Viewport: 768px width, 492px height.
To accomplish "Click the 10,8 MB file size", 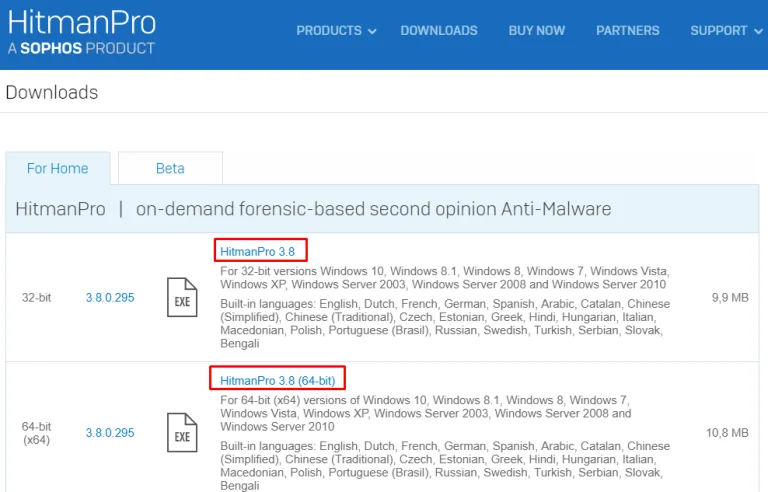I will click(727, 433).
